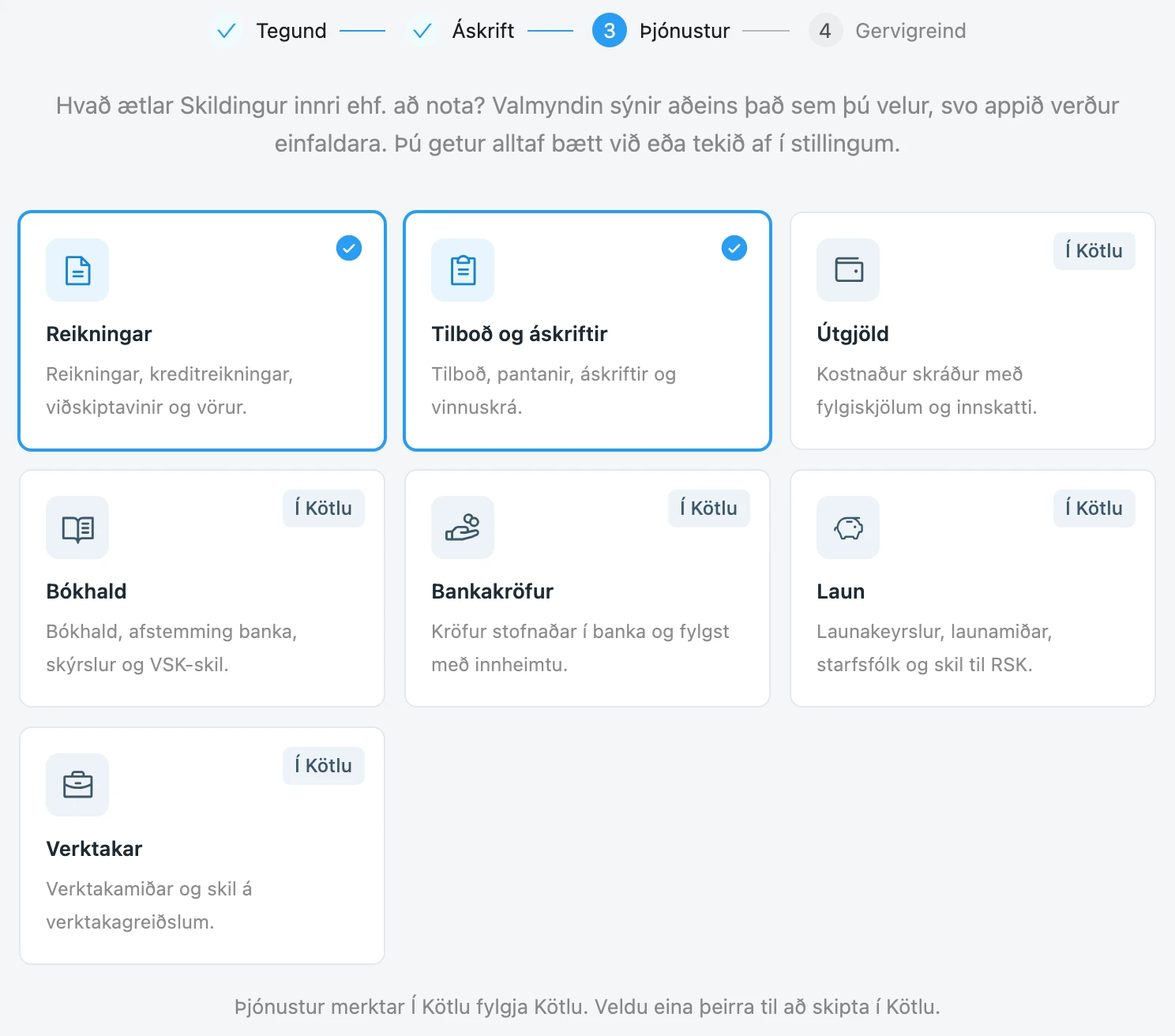Click the Í Kötlu badge on Bankakröfur
The height and width of the screenshot is (1036, 1175).
pyautogui.click(x=709, y=509)
